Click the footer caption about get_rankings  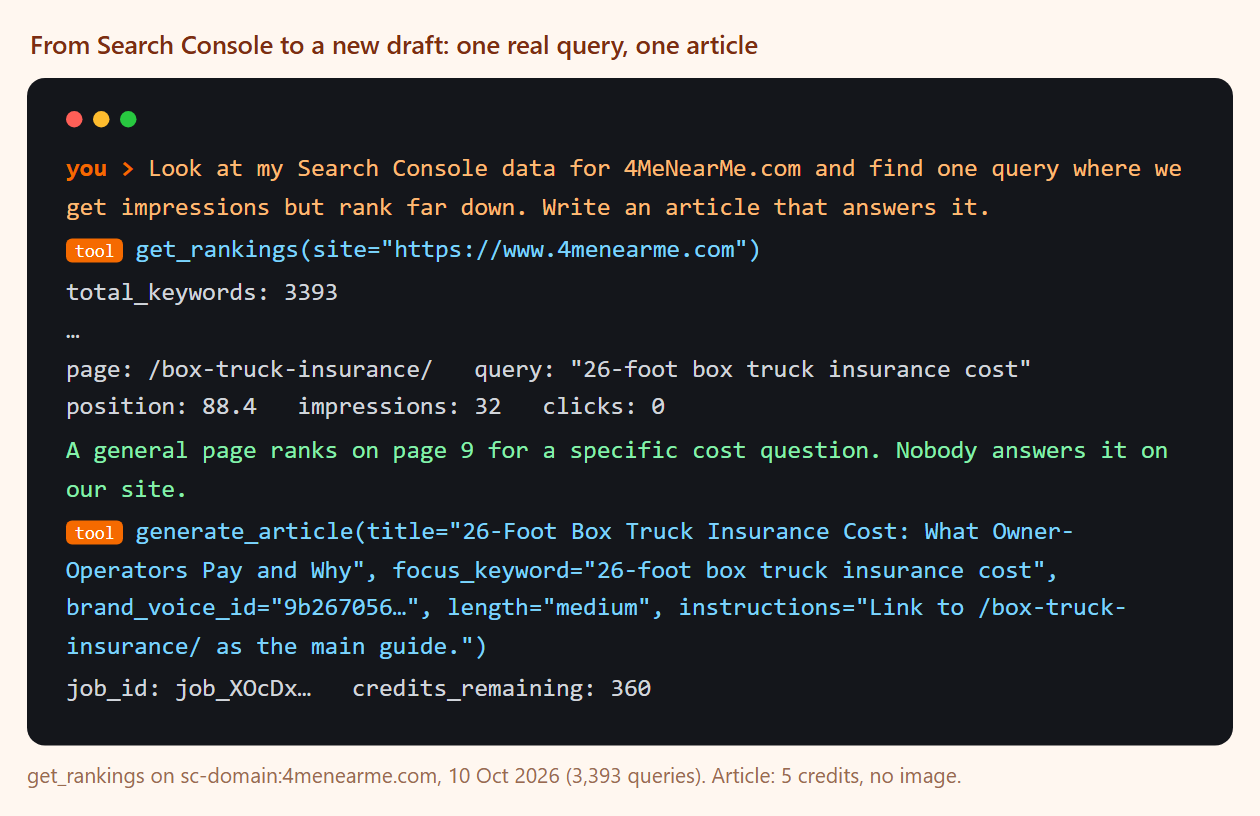[494, 776]
